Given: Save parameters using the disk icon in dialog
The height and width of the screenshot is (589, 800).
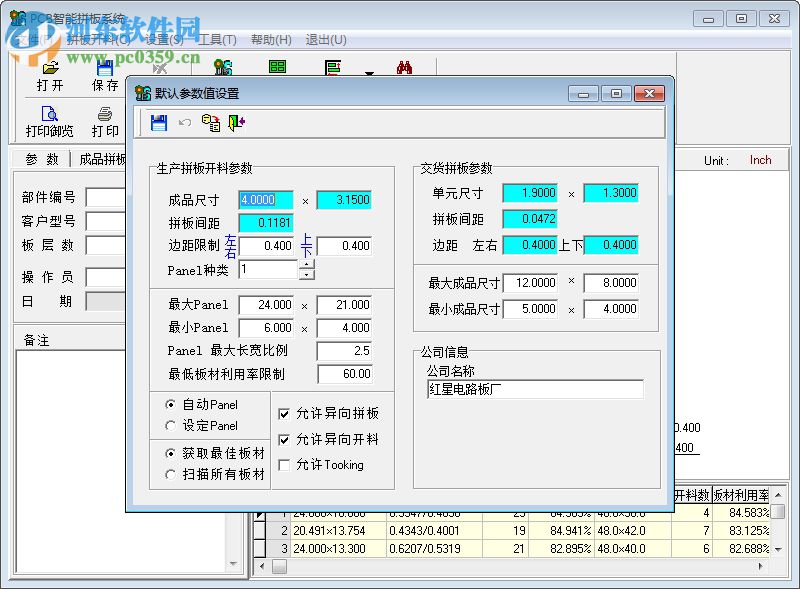Looking at the screenshot, I should (x=158, y=122).
